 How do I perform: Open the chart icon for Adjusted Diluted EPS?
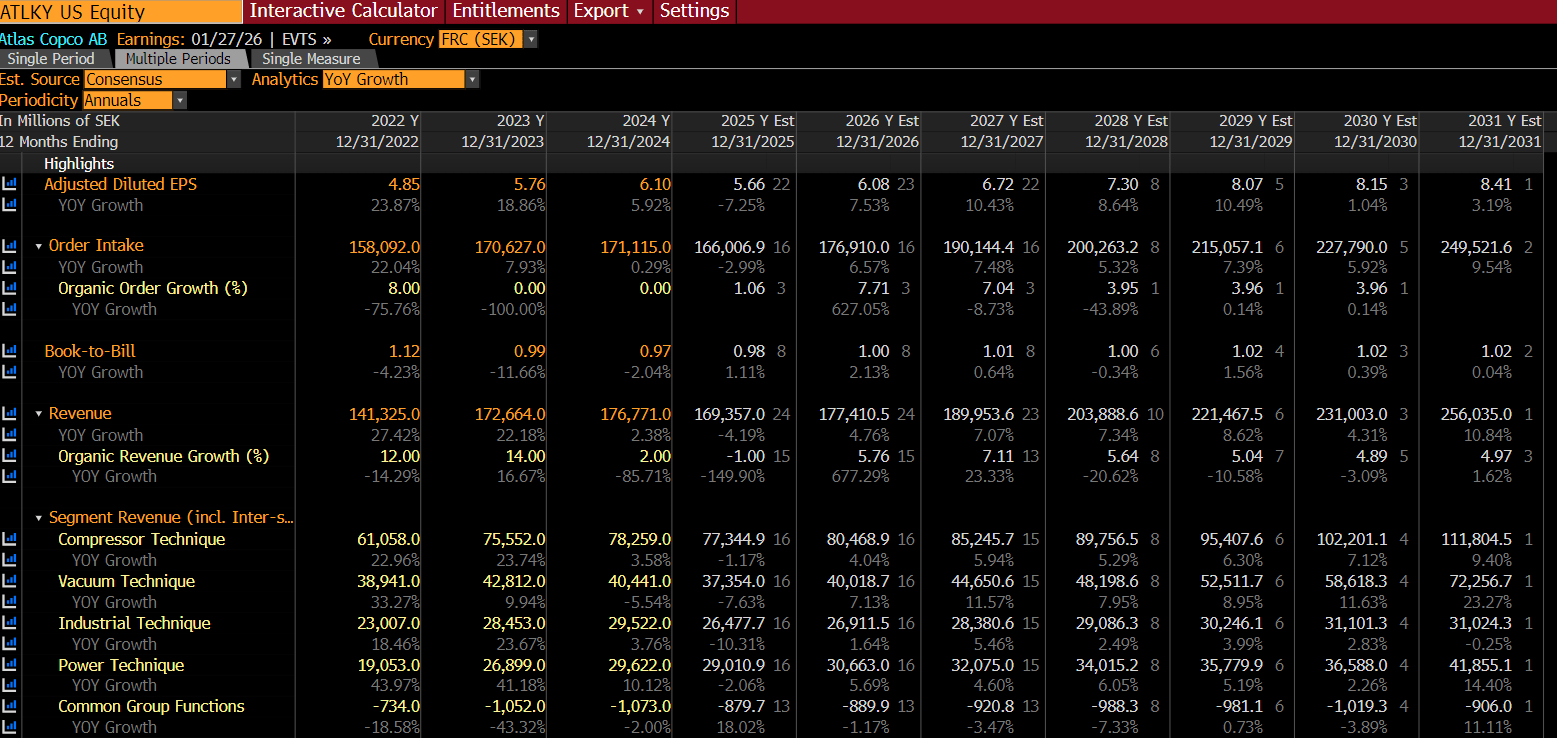pyautogui.click(x=9, y=184)
